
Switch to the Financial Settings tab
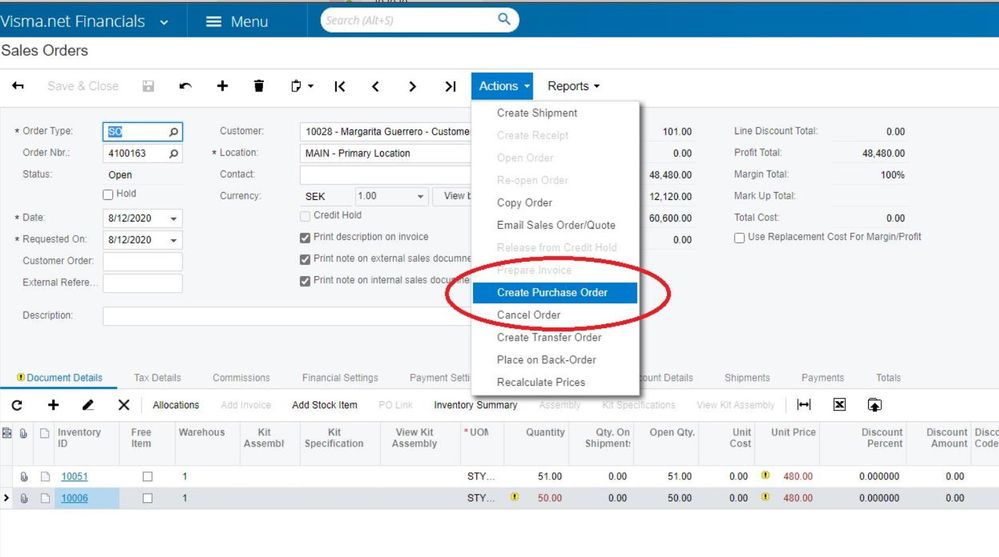340,378
